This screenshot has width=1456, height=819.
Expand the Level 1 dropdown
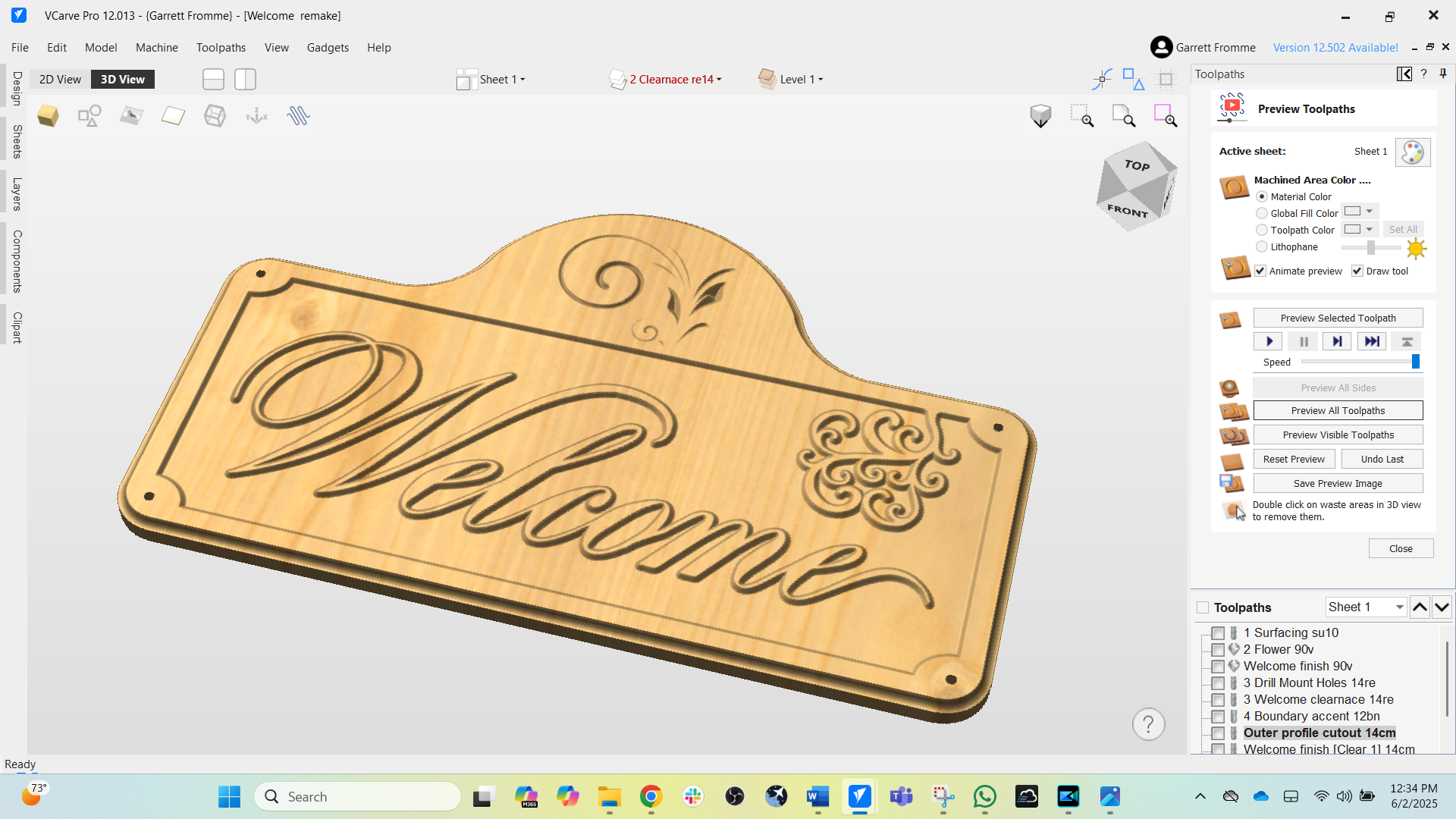point(801,80)
